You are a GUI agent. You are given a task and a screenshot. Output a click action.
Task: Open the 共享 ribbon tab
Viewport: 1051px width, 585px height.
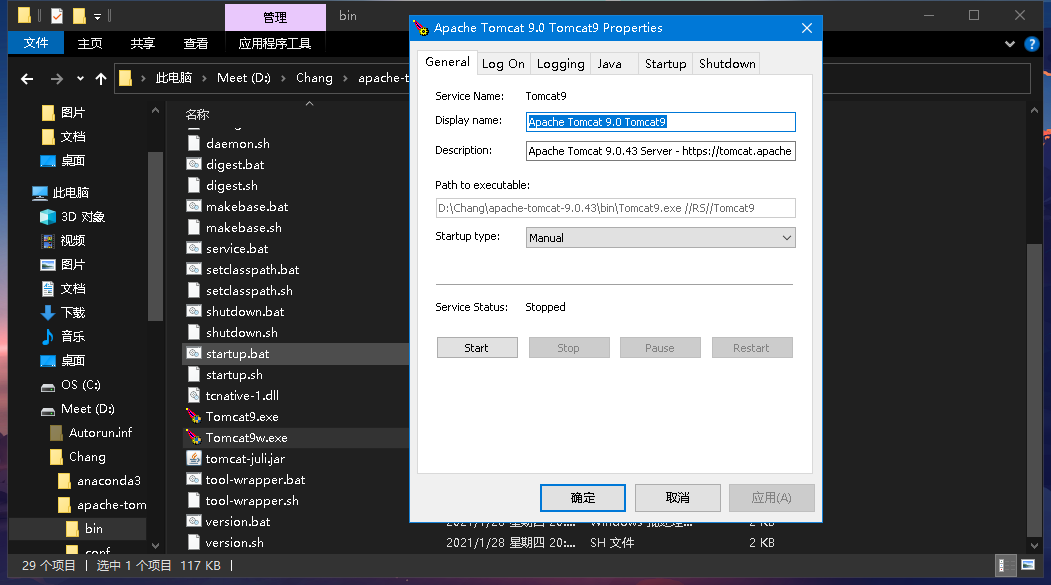pyautogui.click(x=143, y=44)
